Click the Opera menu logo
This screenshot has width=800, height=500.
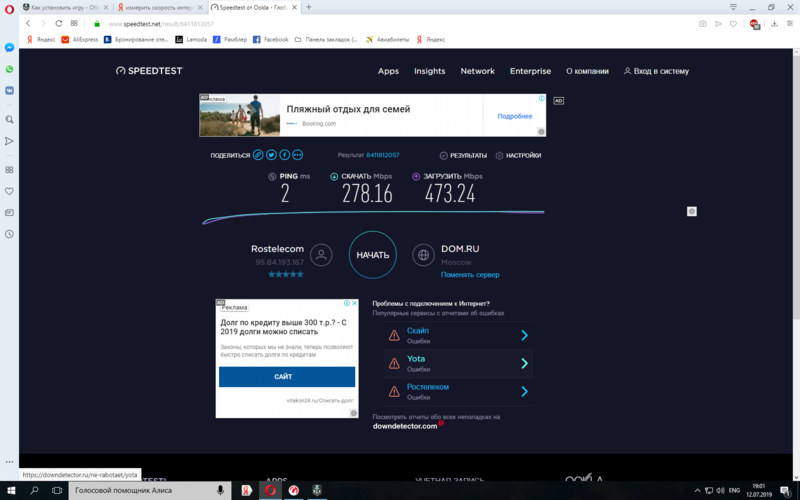[9, 9]
